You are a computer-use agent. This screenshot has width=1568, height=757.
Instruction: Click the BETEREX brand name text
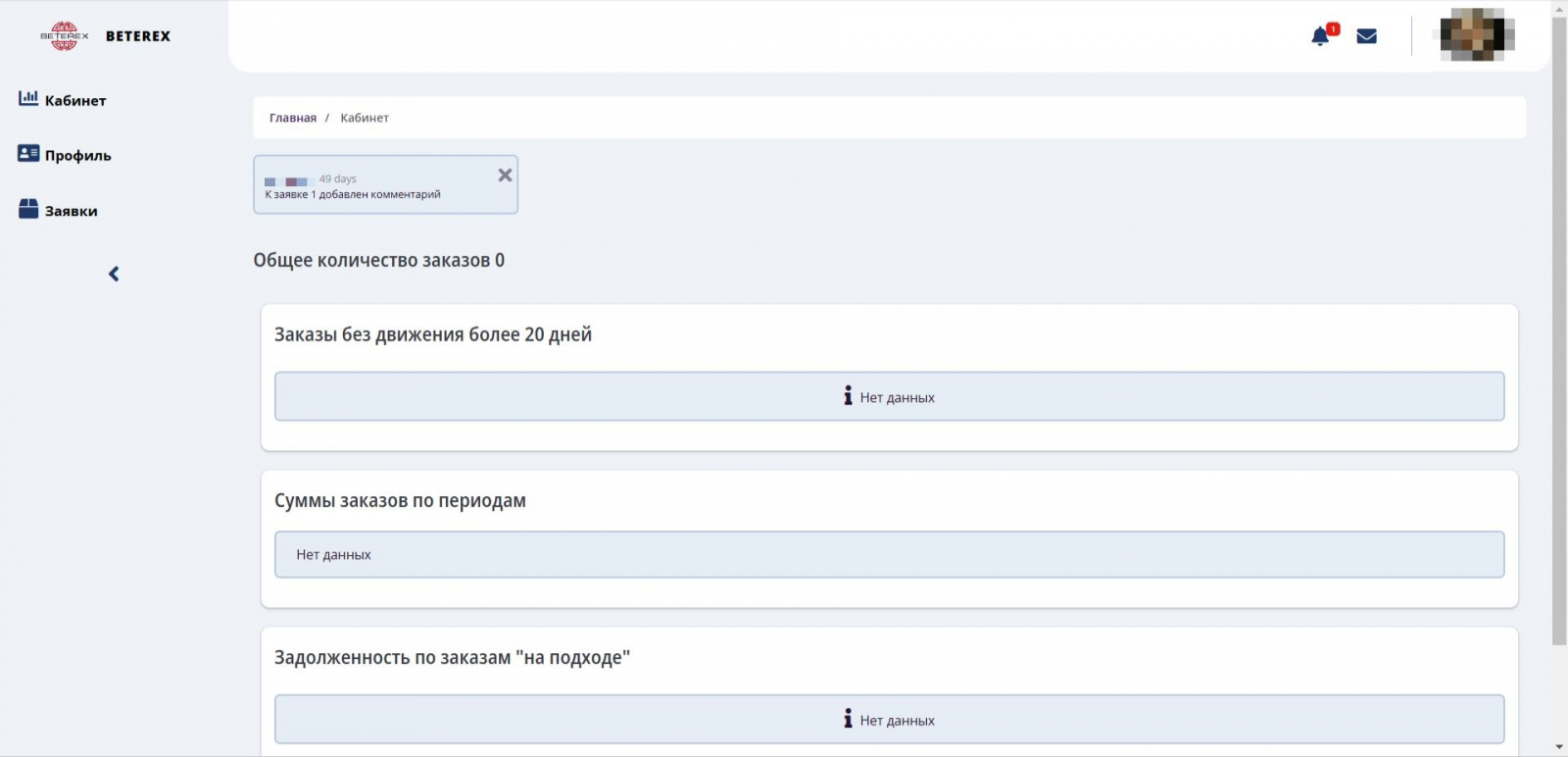[x=138, y=36]
